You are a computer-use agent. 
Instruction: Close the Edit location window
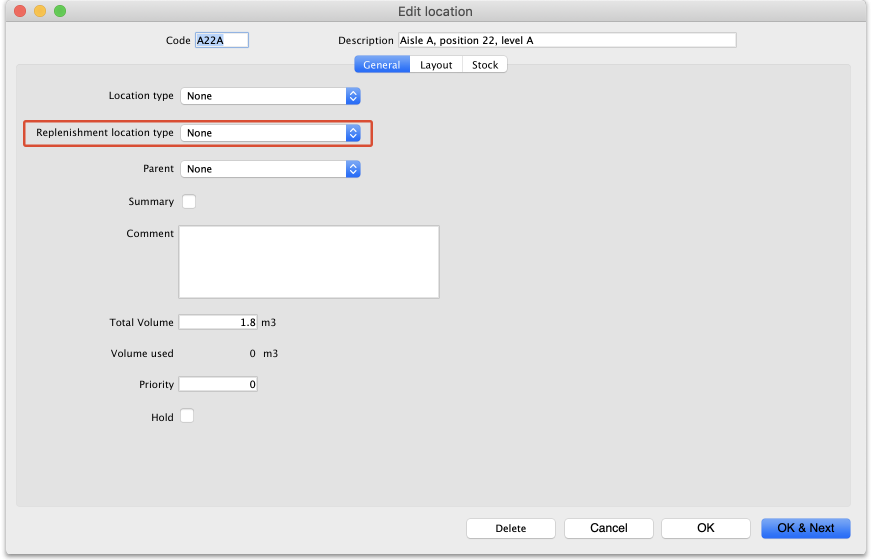[20, 11]
